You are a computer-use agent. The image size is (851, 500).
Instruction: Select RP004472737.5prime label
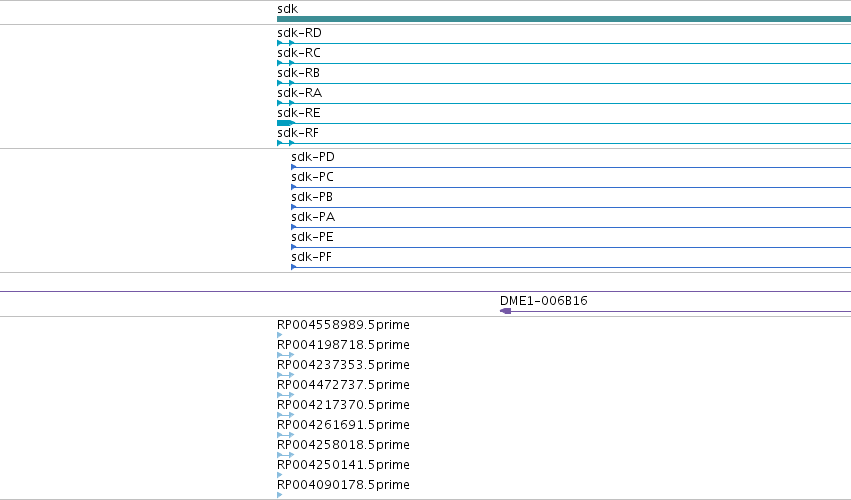tap(344, 385)
